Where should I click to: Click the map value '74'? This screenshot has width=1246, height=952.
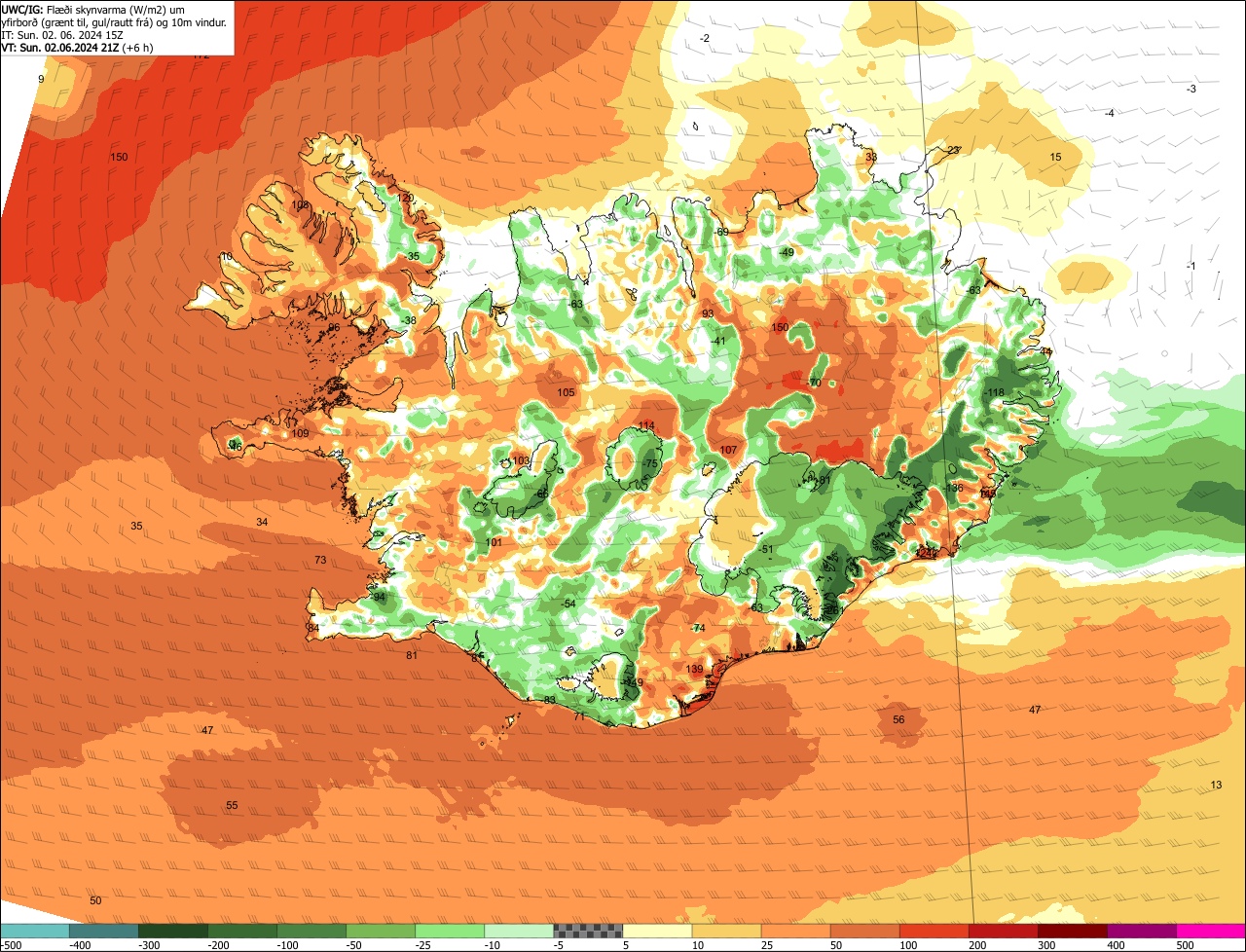point(698,628)
